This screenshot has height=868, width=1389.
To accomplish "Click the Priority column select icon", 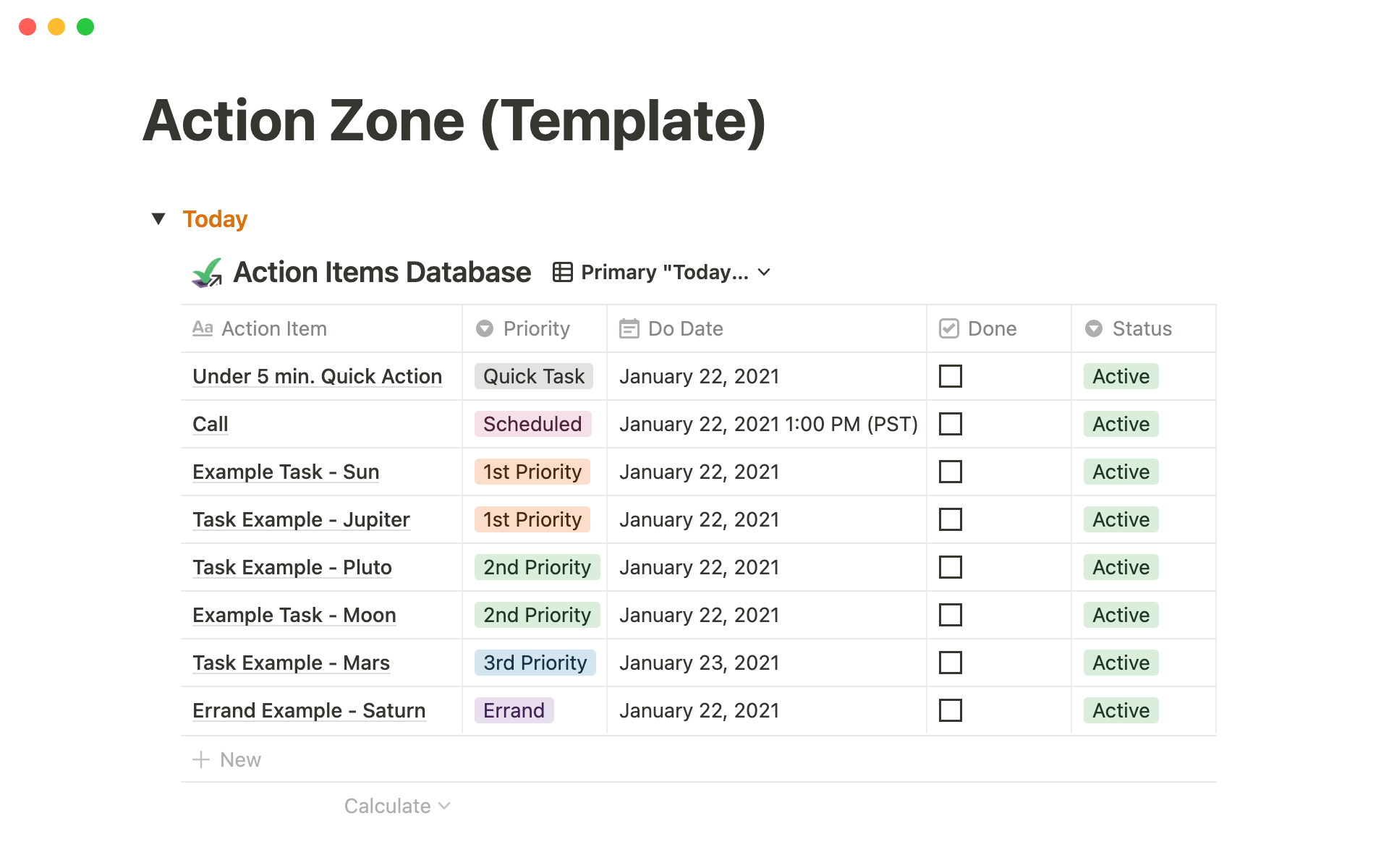I will click(x=484, y=328).
